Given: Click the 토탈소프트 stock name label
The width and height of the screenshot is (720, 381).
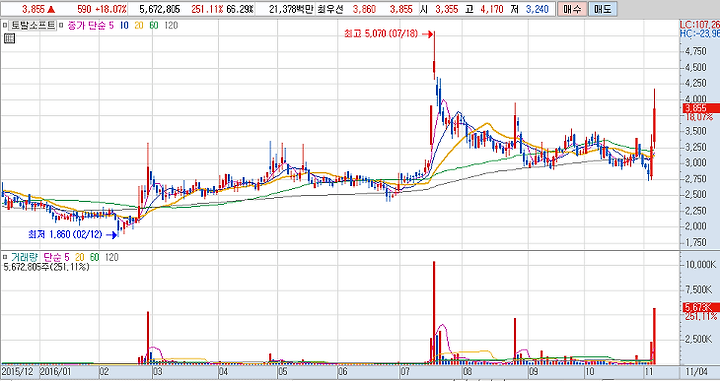Looking at the screenshot, I should 33,26.
